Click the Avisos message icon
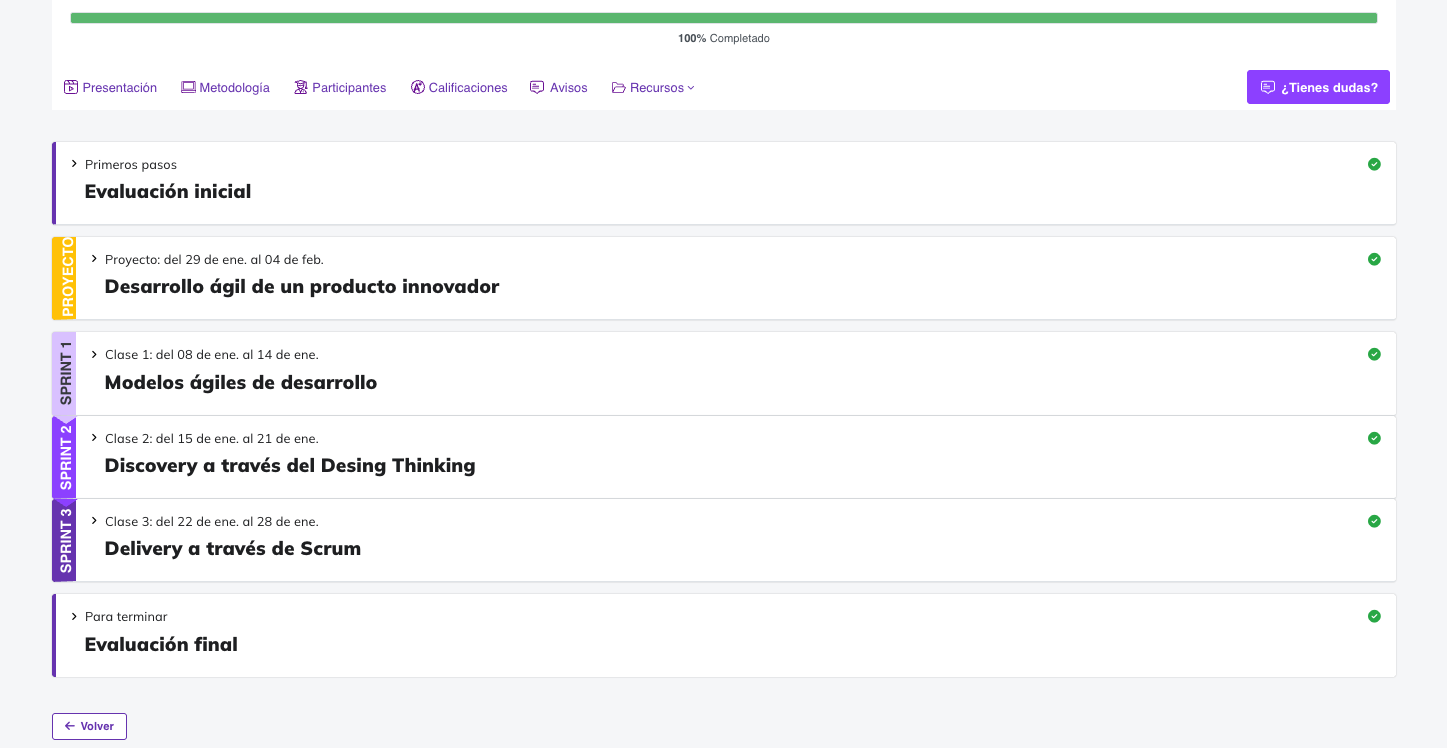1447x748 pixels. tap(537, 87)
